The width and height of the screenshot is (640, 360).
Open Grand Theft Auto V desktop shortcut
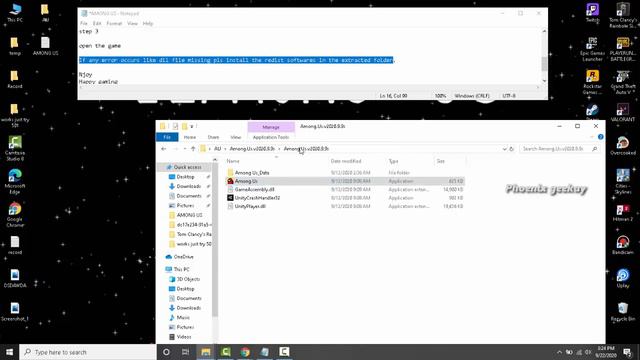[623, 82]
